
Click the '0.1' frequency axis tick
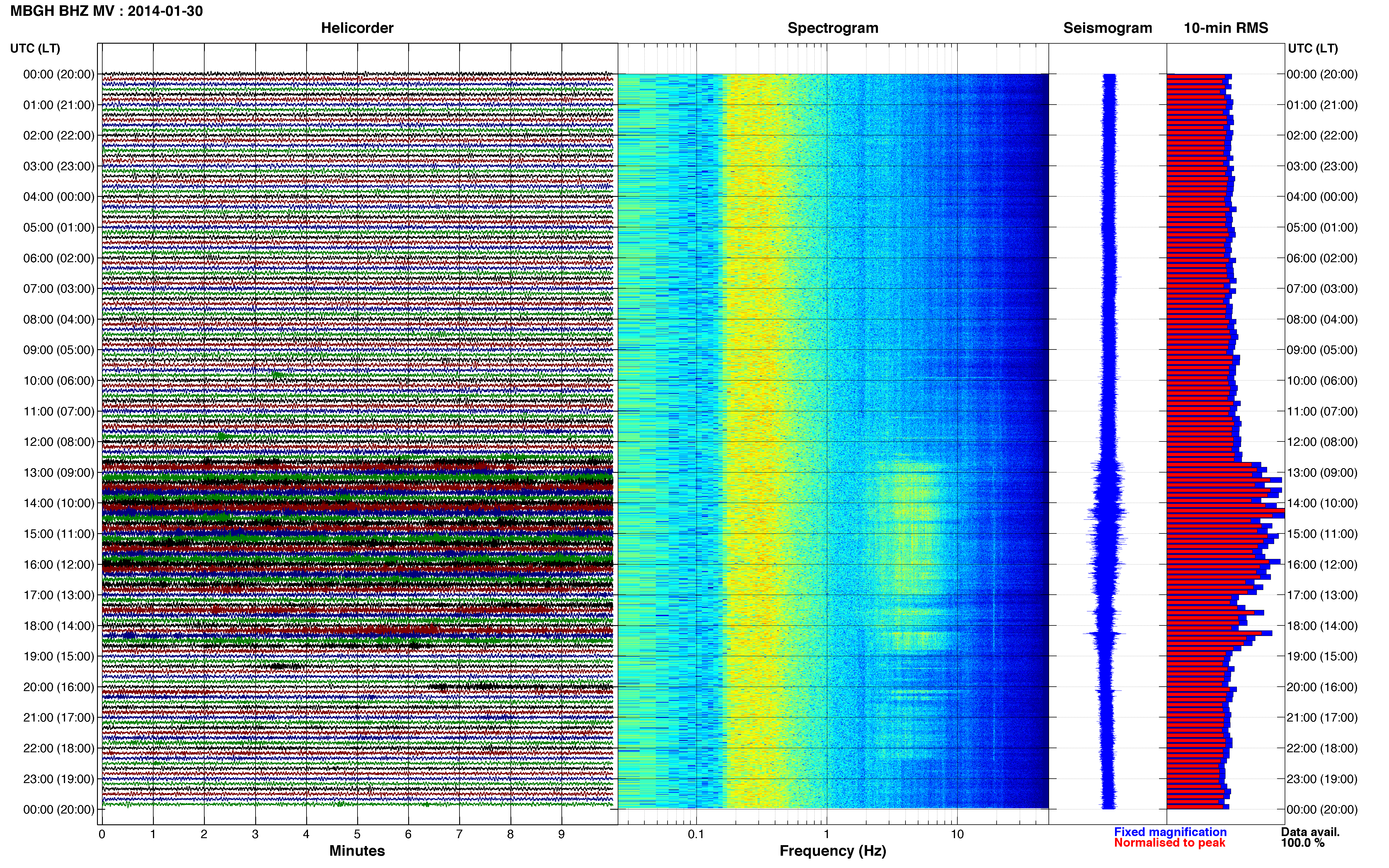[x=696, y=835]
